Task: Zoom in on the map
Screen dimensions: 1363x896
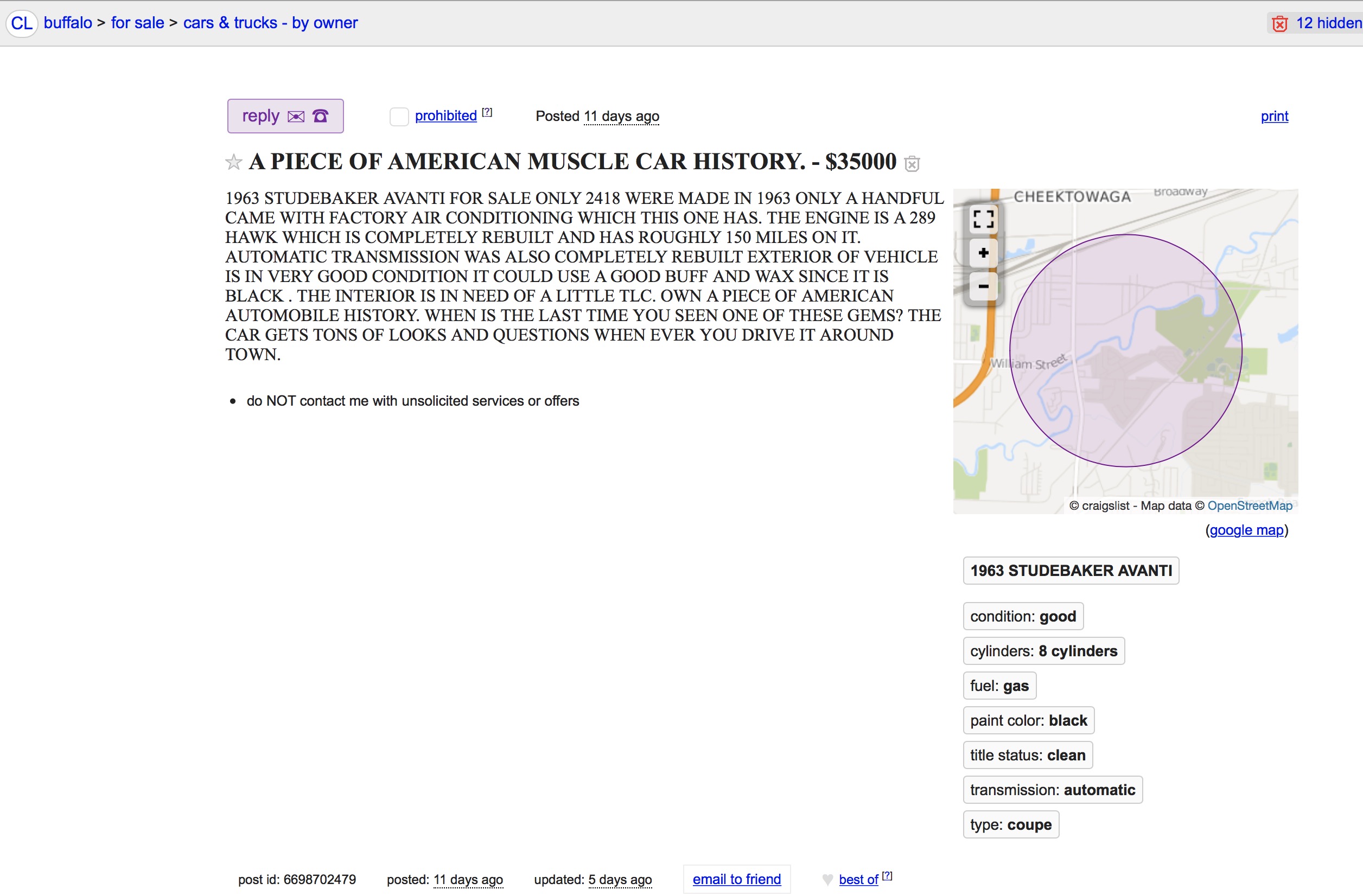Action: (x=983, y=253)
